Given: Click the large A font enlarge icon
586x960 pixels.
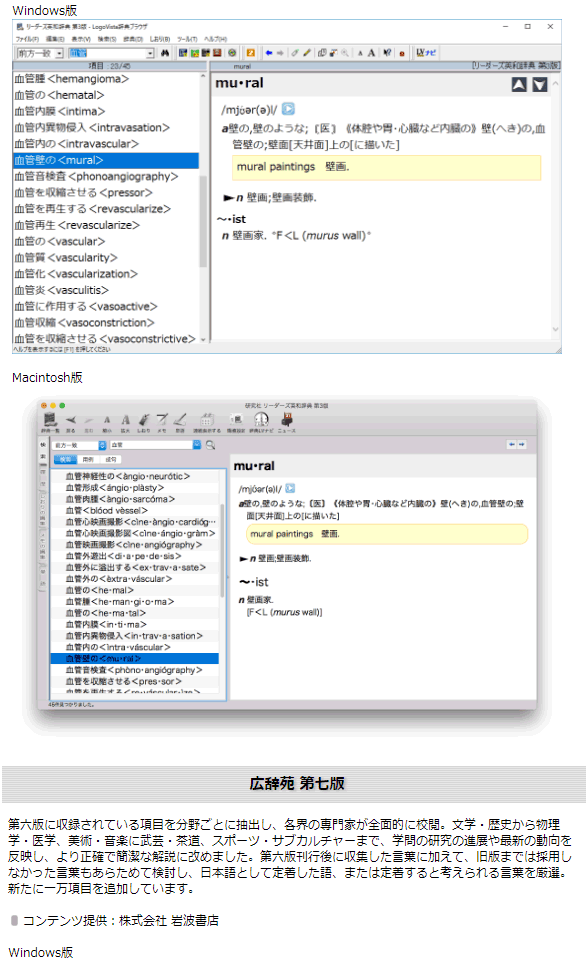Looking at the screenshot, I should (x=371, y=53).
